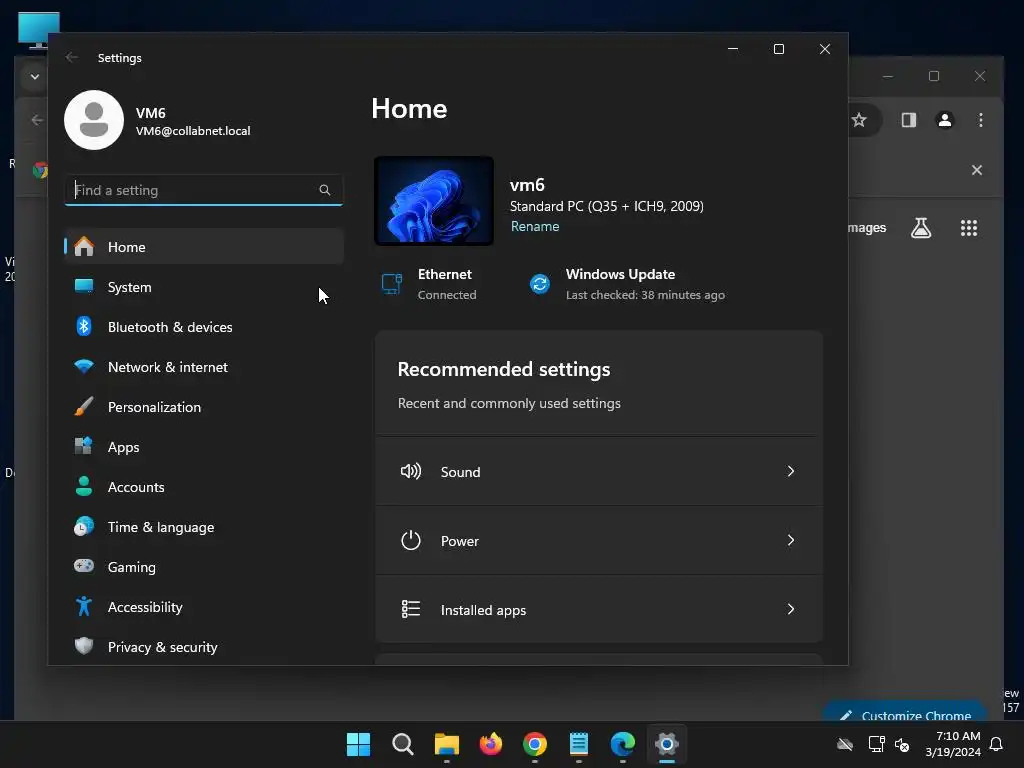This screenshot has width=1024, height=768.
Task: Click the muted volume tray icon
Action: (903, 744)
